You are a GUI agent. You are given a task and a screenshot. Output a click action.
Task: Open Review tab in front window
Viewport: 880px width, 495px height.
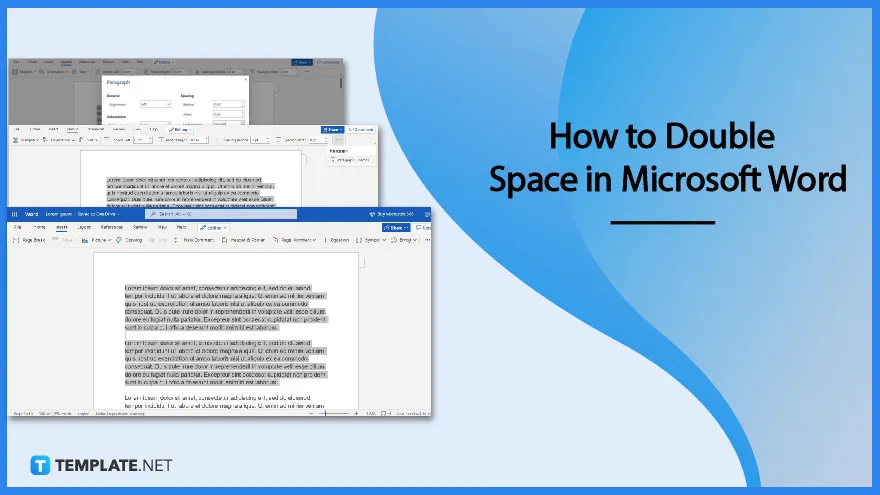click(x=140, y=228)
